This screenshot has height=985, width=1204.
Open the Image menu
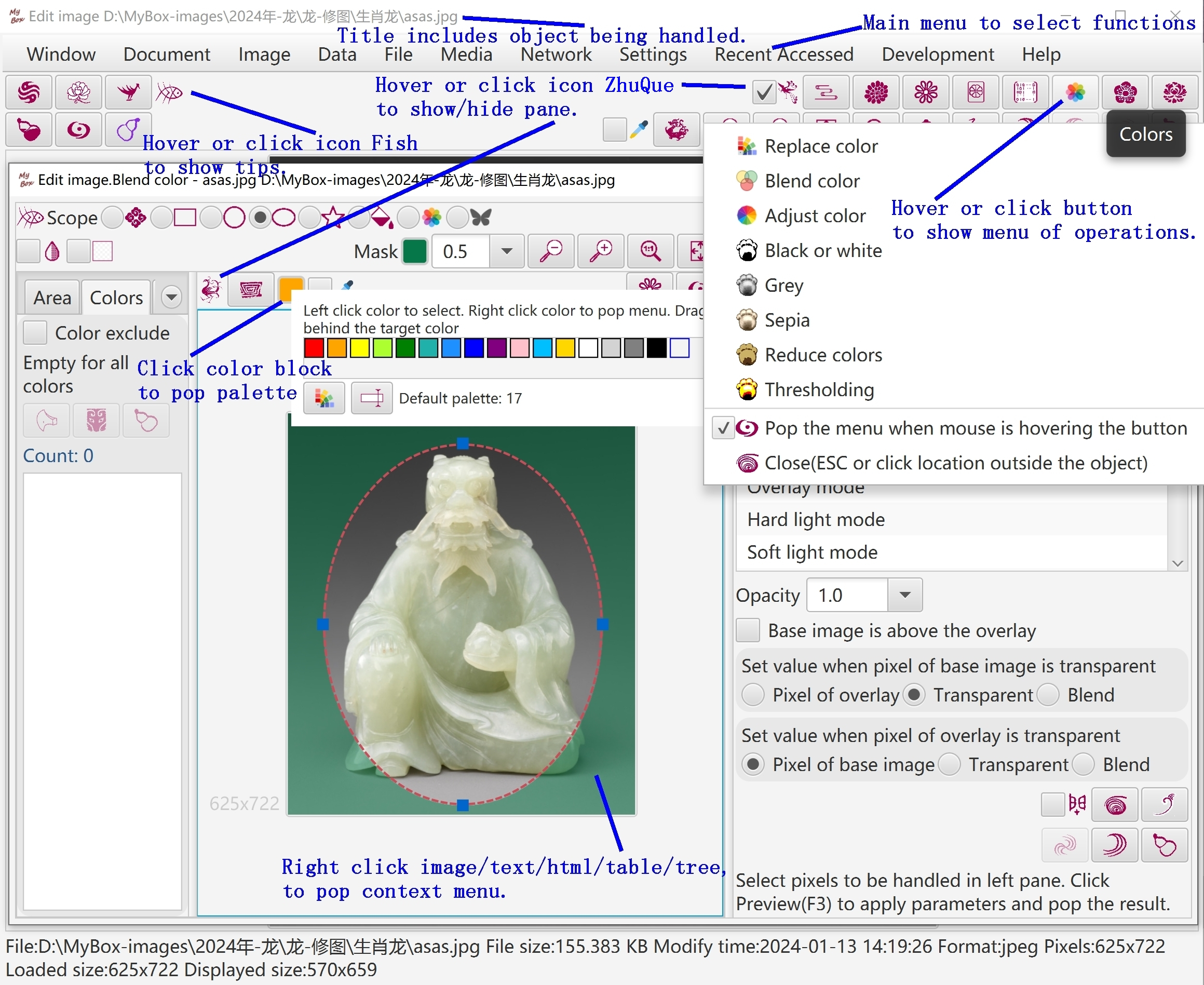[x=264, y=55]
